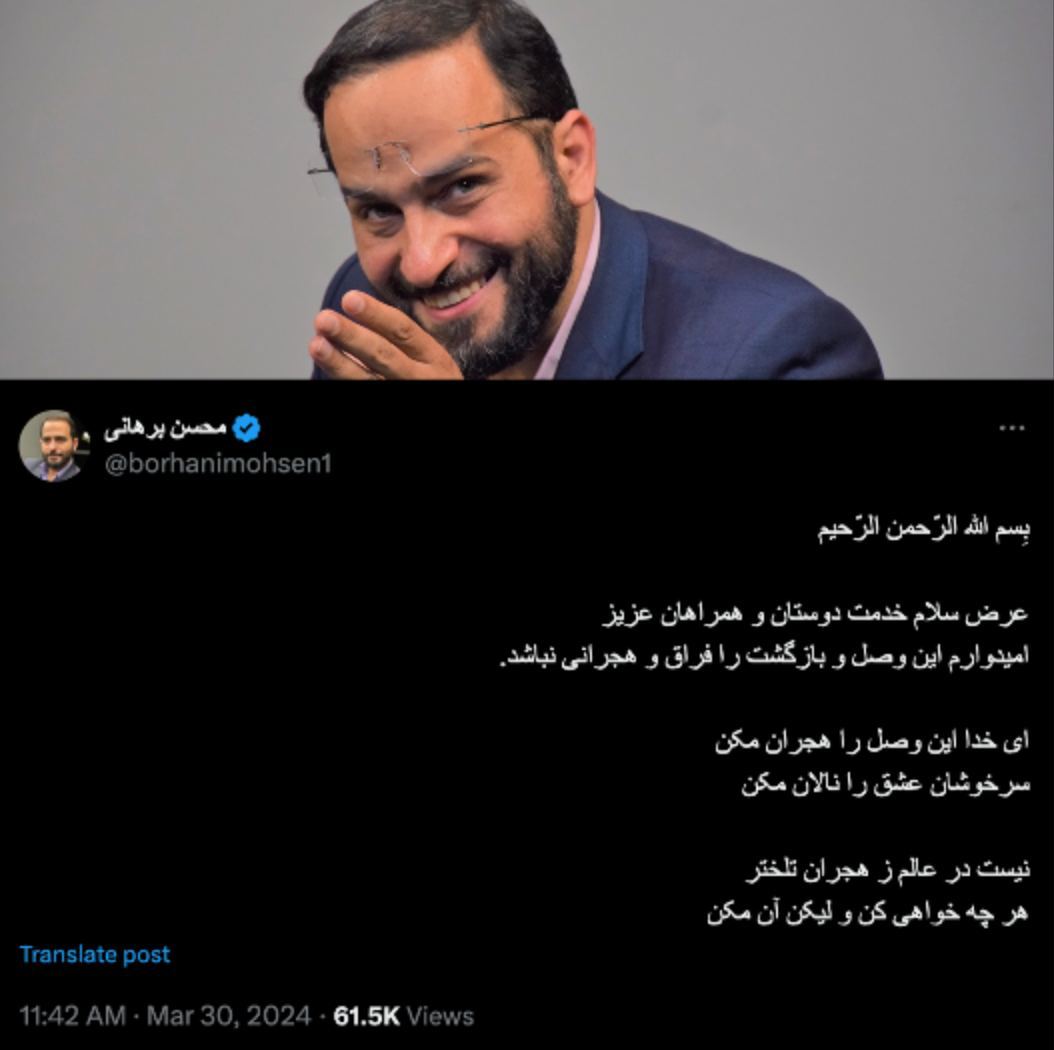Click the @borhanimohsen1 handle
1054x1050 pixels.
click(x=218, y=464)
